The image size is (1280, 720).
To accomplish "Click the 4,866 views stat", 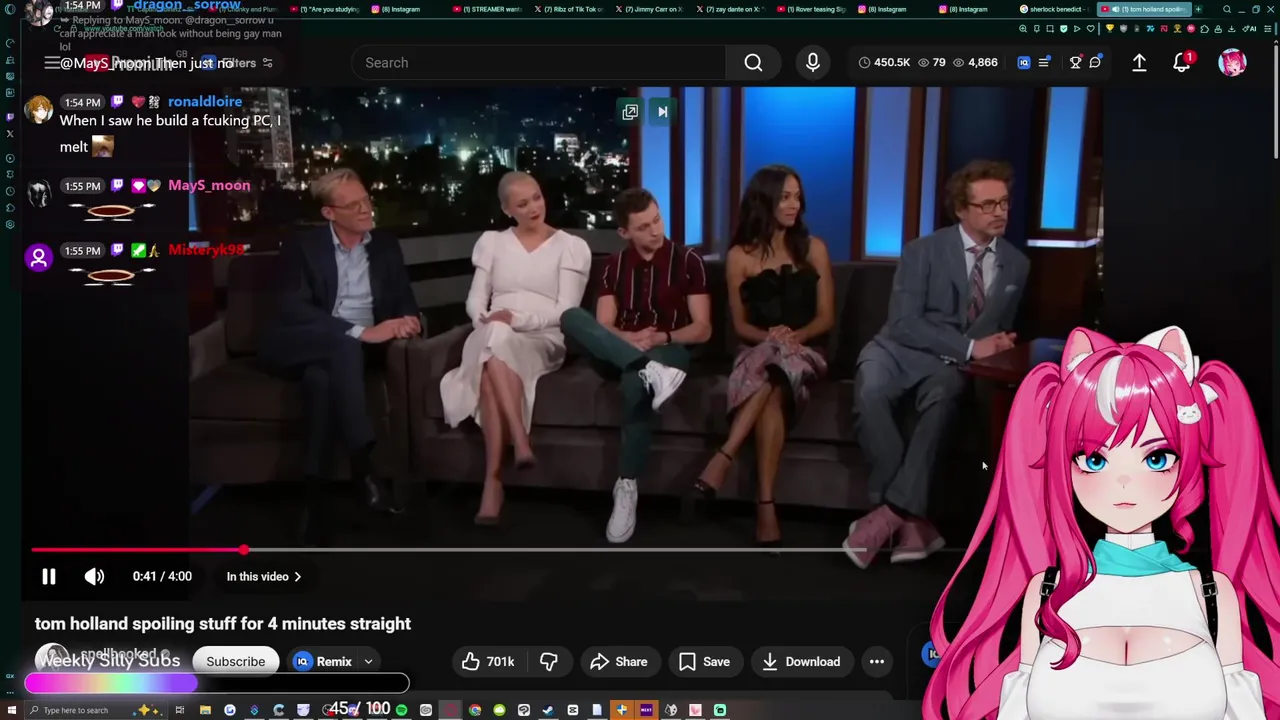I will 975,63.
